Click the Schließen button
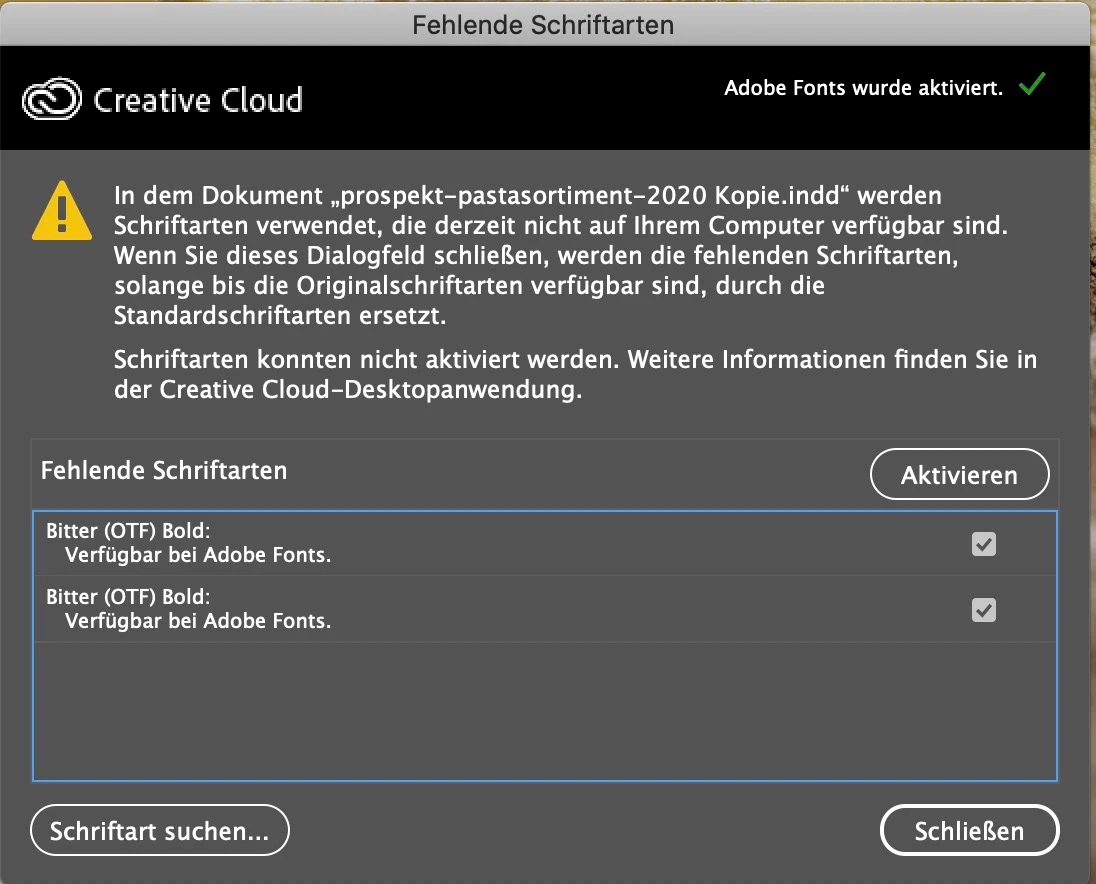 pyautogui.click(x=969, y=830)
